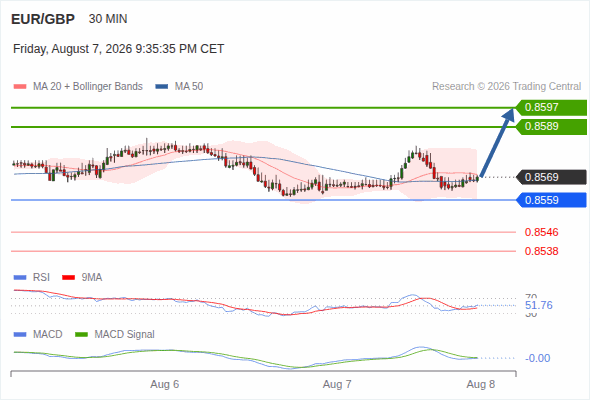The image size is (590, 400).
Task: Click the RSI legend label
Action: pos(41,277)
